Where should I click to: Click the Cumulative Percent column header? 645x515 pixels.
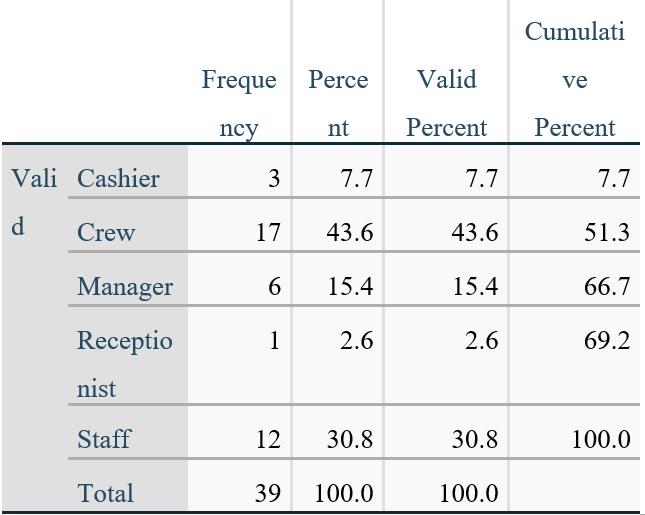click(x=574, y=80)
